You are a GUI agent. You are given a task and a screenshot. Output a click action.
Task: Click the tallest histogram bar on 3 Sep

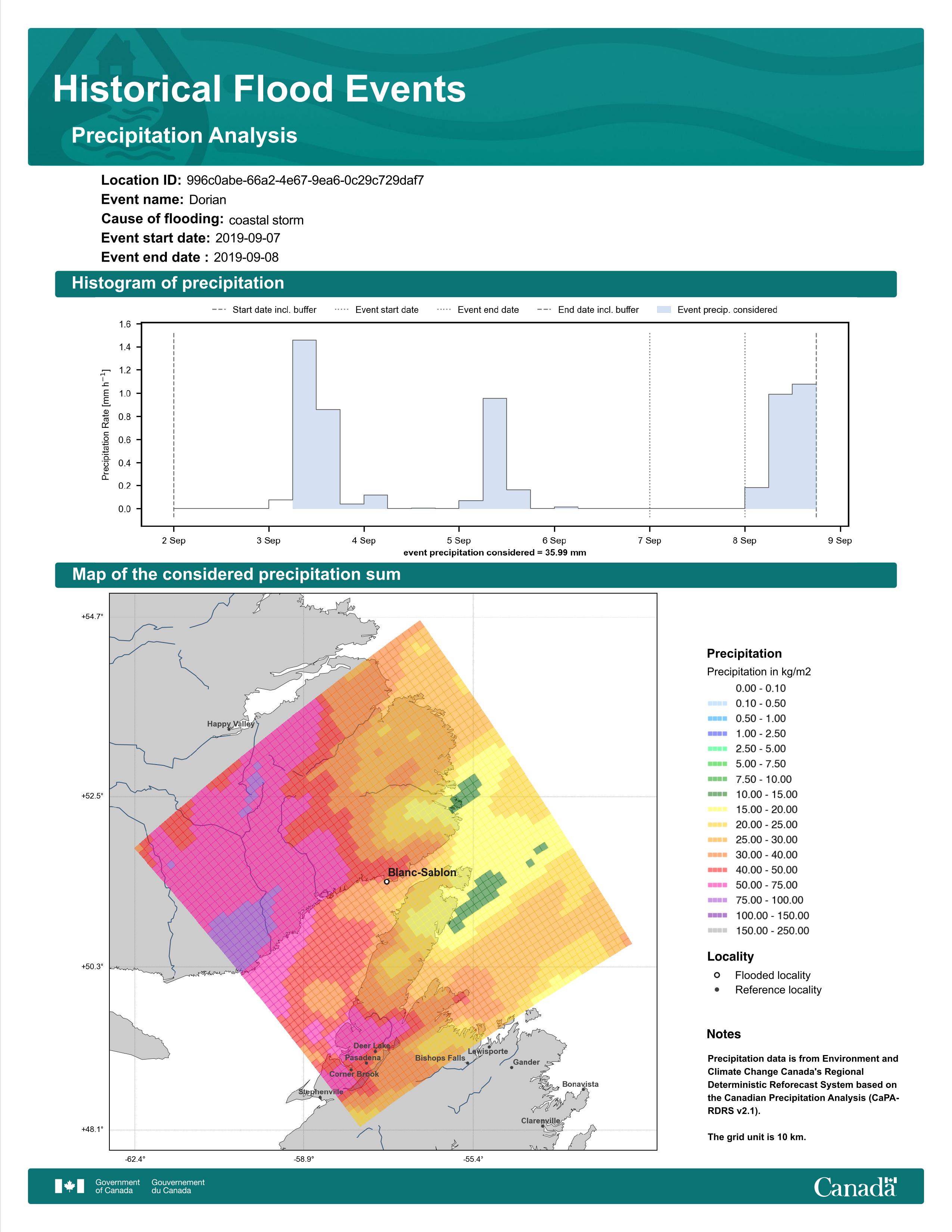tap(305, 424)
